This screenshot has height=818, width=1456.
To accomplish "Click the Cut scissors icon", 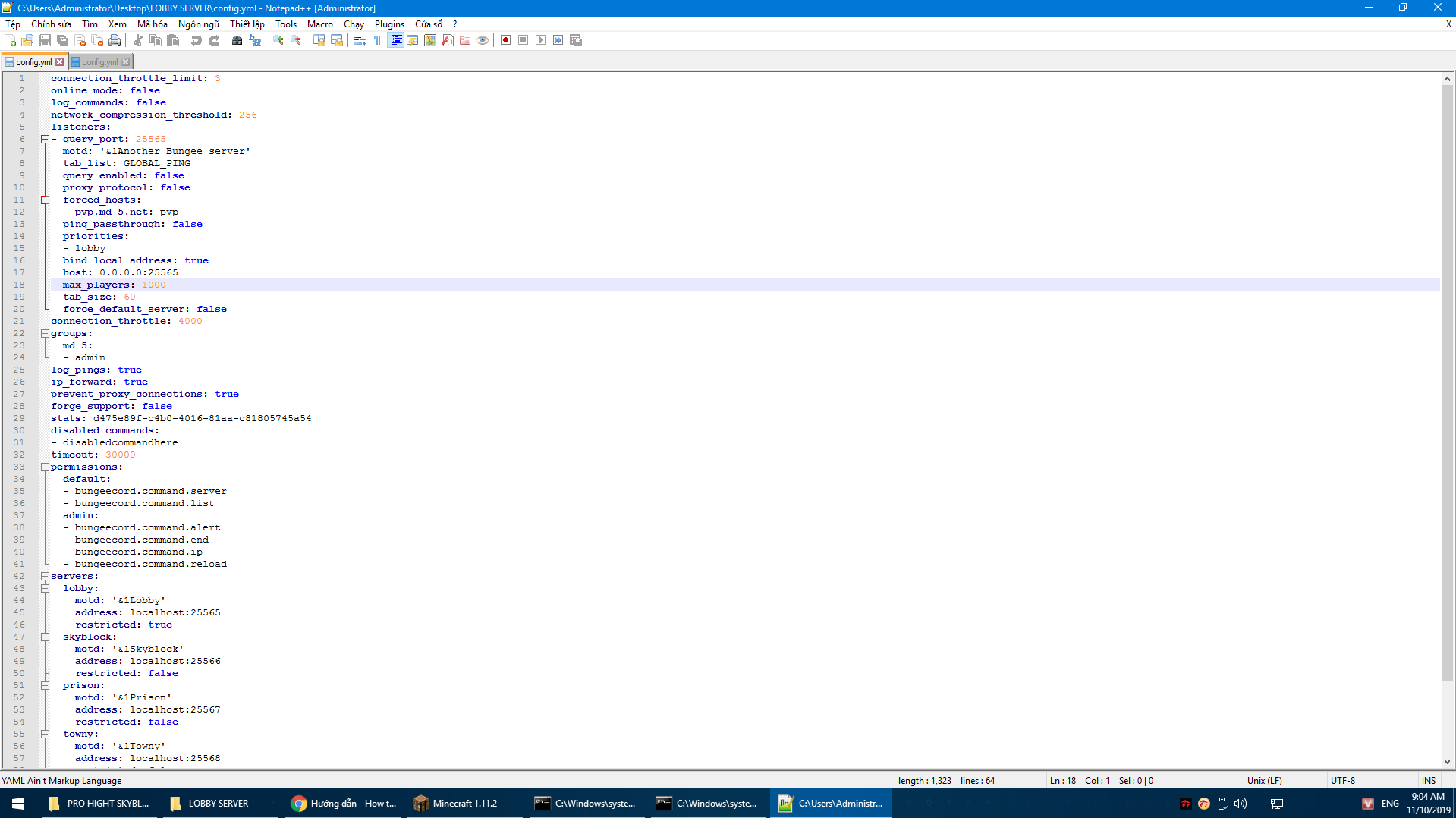I will click(x=138, y=40).
